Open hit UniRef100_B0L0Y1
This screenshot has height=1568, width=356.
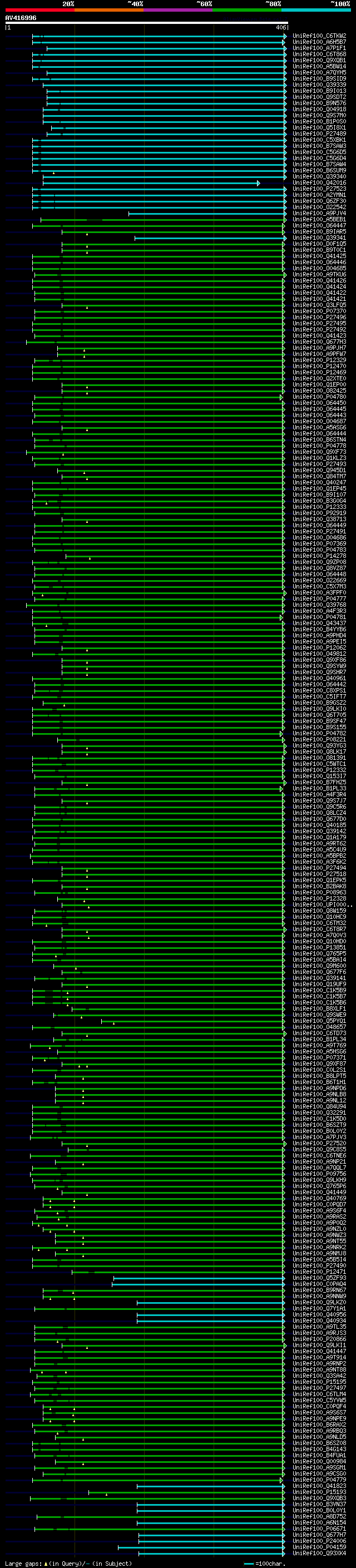(319, 1510)
